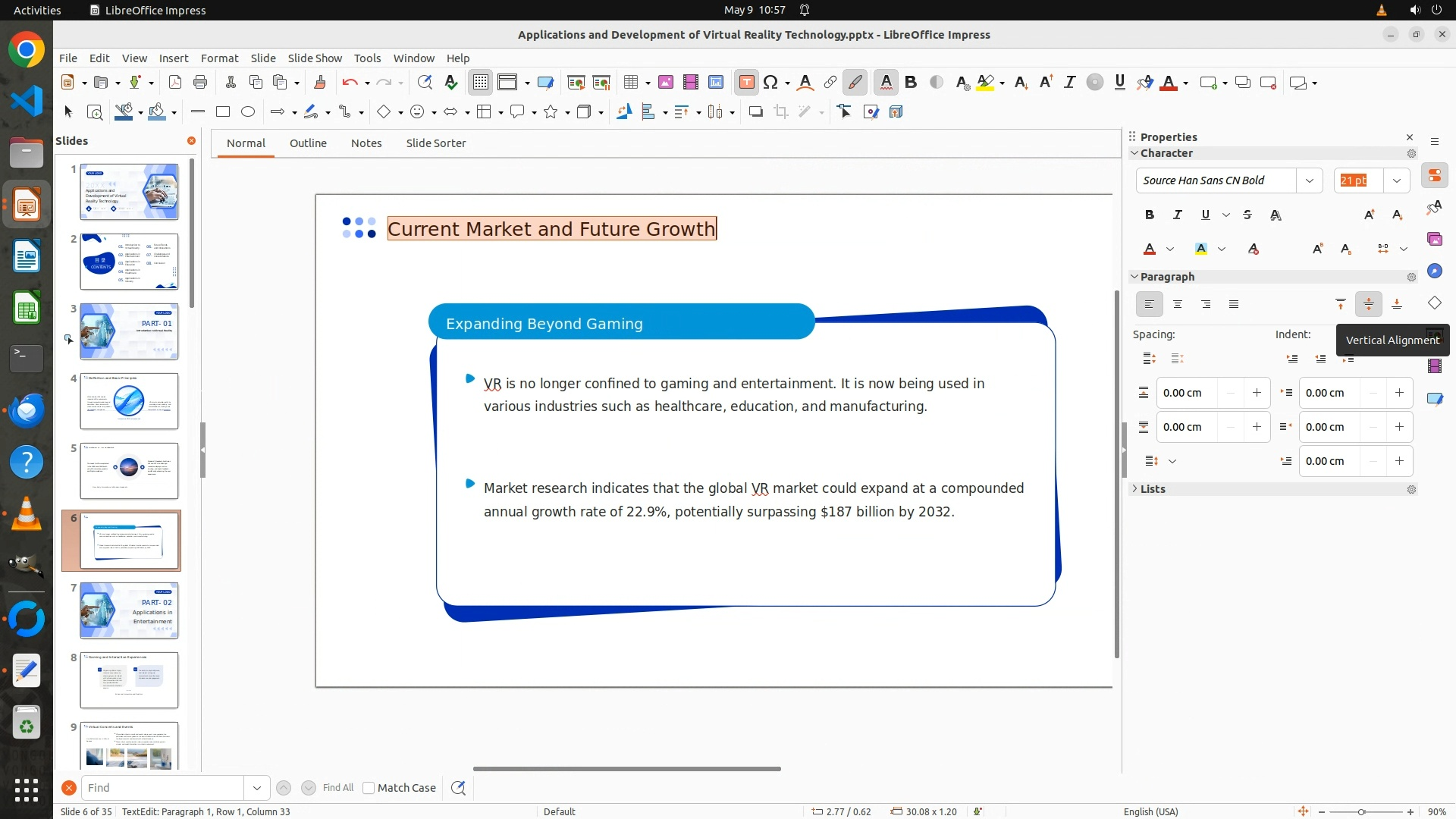Open the Navigator compass icon in sidebar
This screenshot has height=819, width=1456.
tap(1434, 271)
